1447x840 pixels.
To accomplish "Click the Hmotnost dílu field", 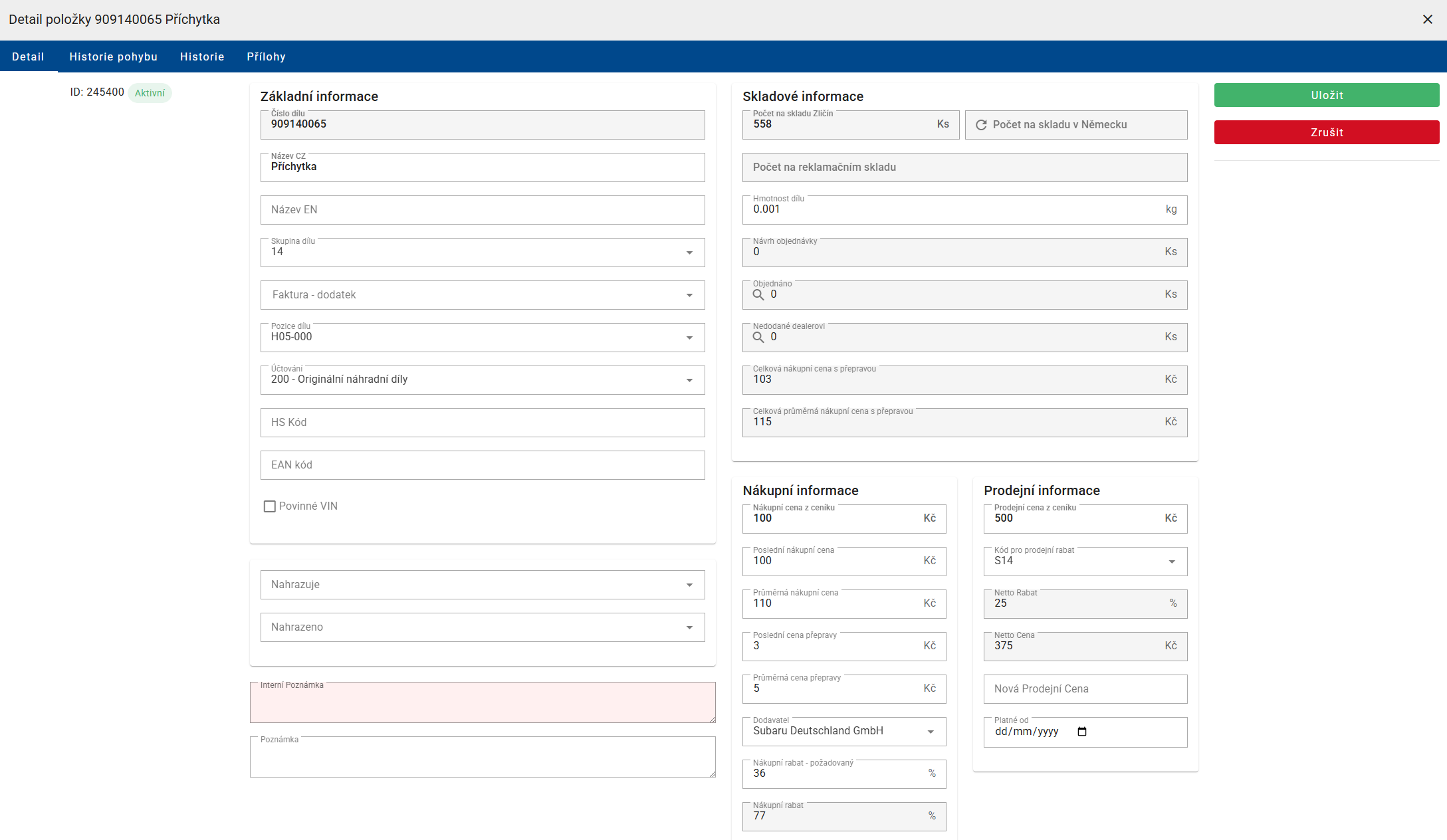I will click(964, 210).
